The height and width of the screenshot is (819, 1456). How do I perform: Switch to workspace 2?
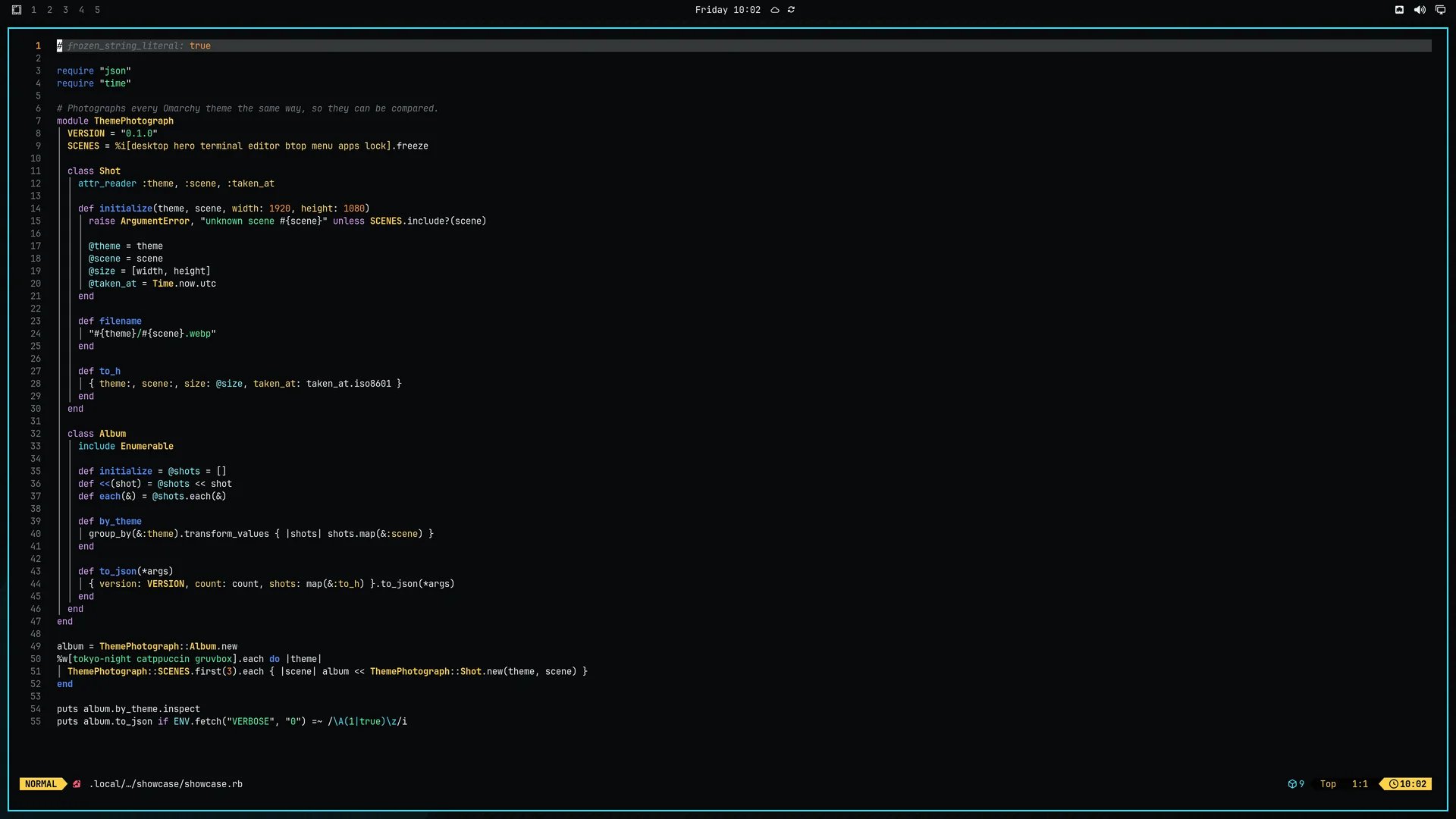pyautogui.click(x=49, y=10)
